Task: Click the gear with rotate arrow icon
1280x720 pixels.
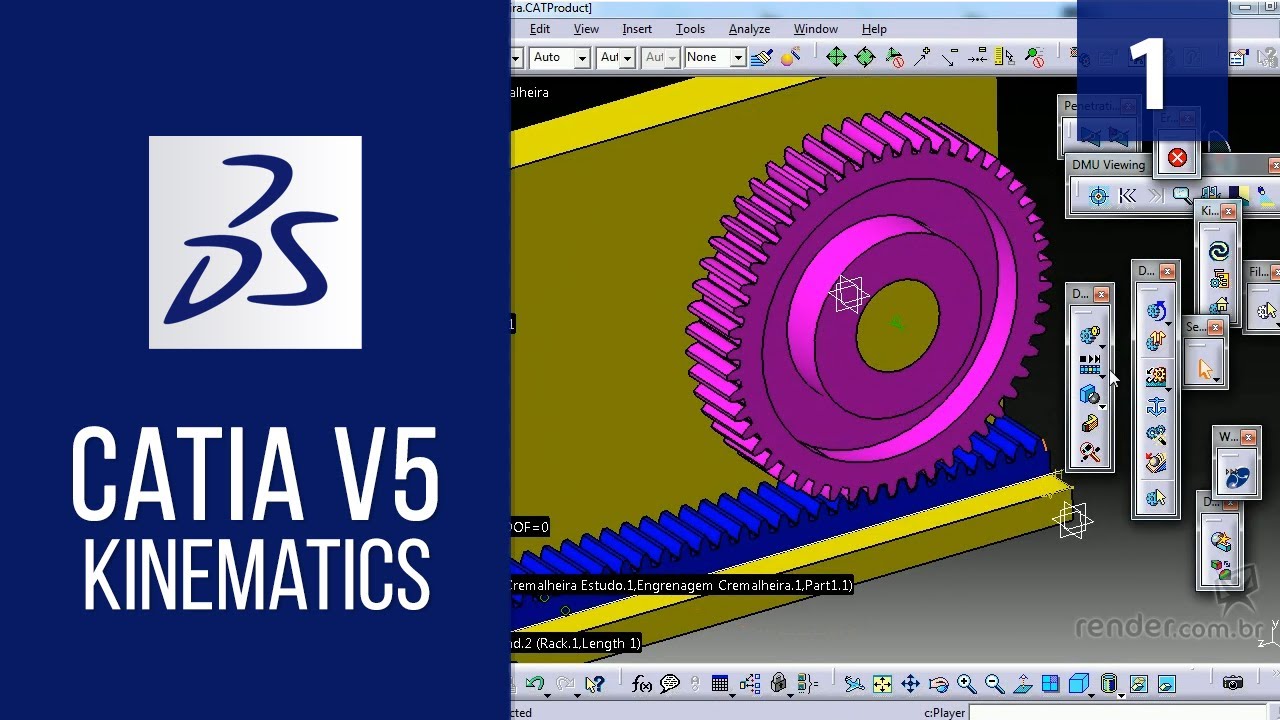Action: tap(1156, 311)
